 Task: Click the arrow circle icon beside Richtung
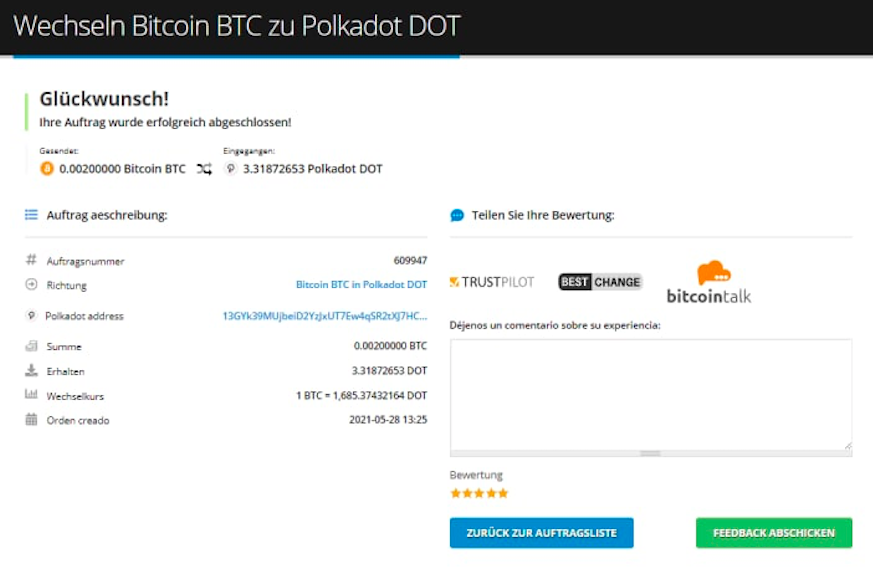click(31, 284)
